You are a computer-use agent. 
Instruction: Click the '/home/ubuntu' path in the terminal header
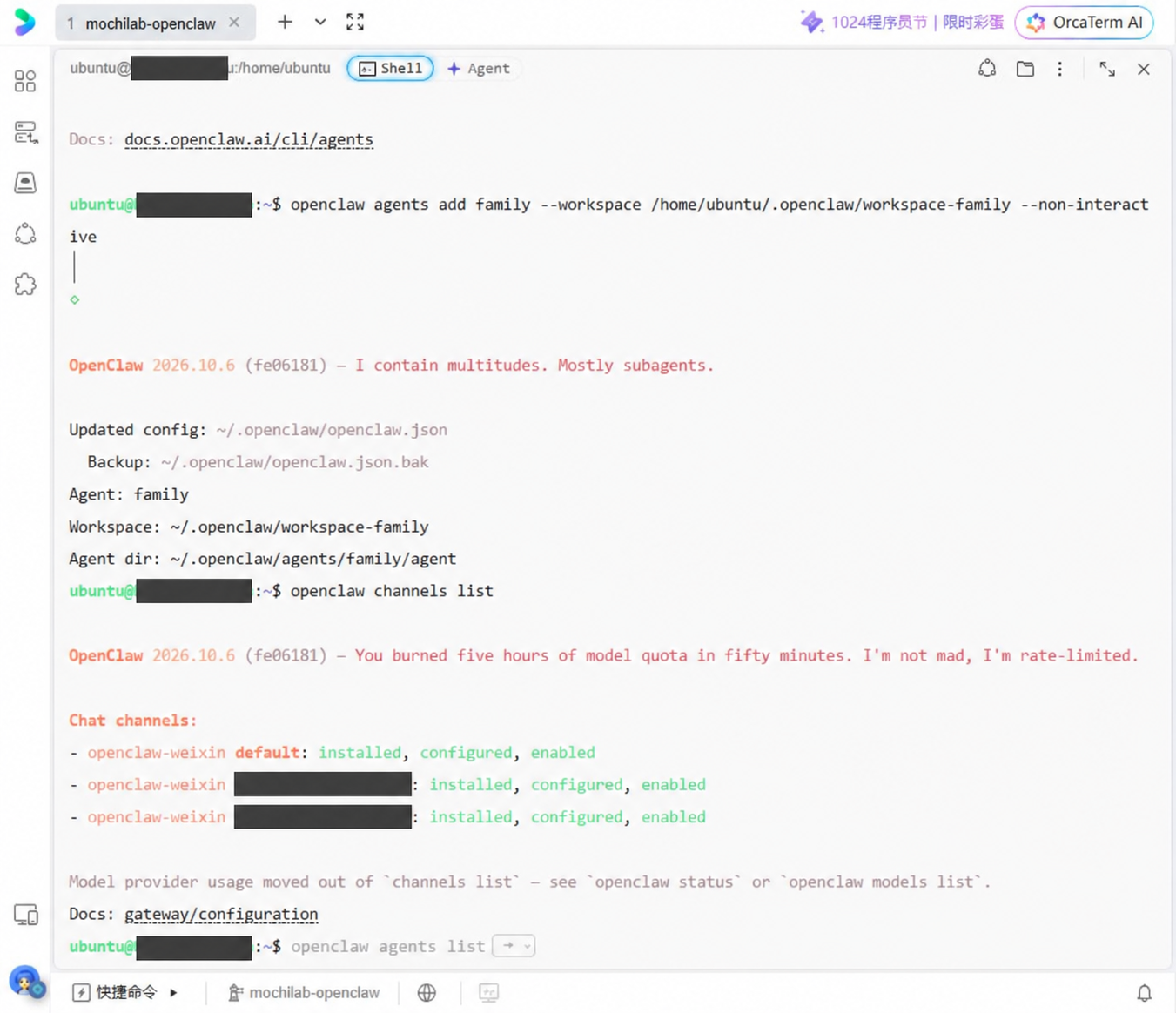click(x=284, y=68)
